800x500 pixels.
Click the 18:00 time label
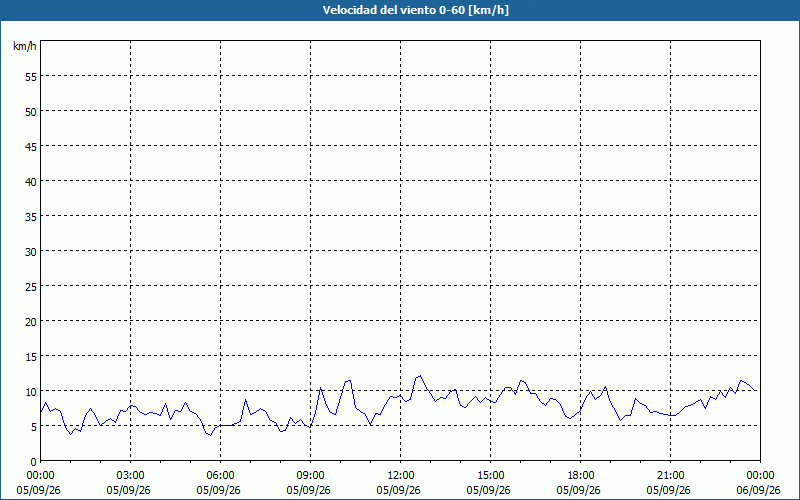pyautogui.click(x=580, y=476)
